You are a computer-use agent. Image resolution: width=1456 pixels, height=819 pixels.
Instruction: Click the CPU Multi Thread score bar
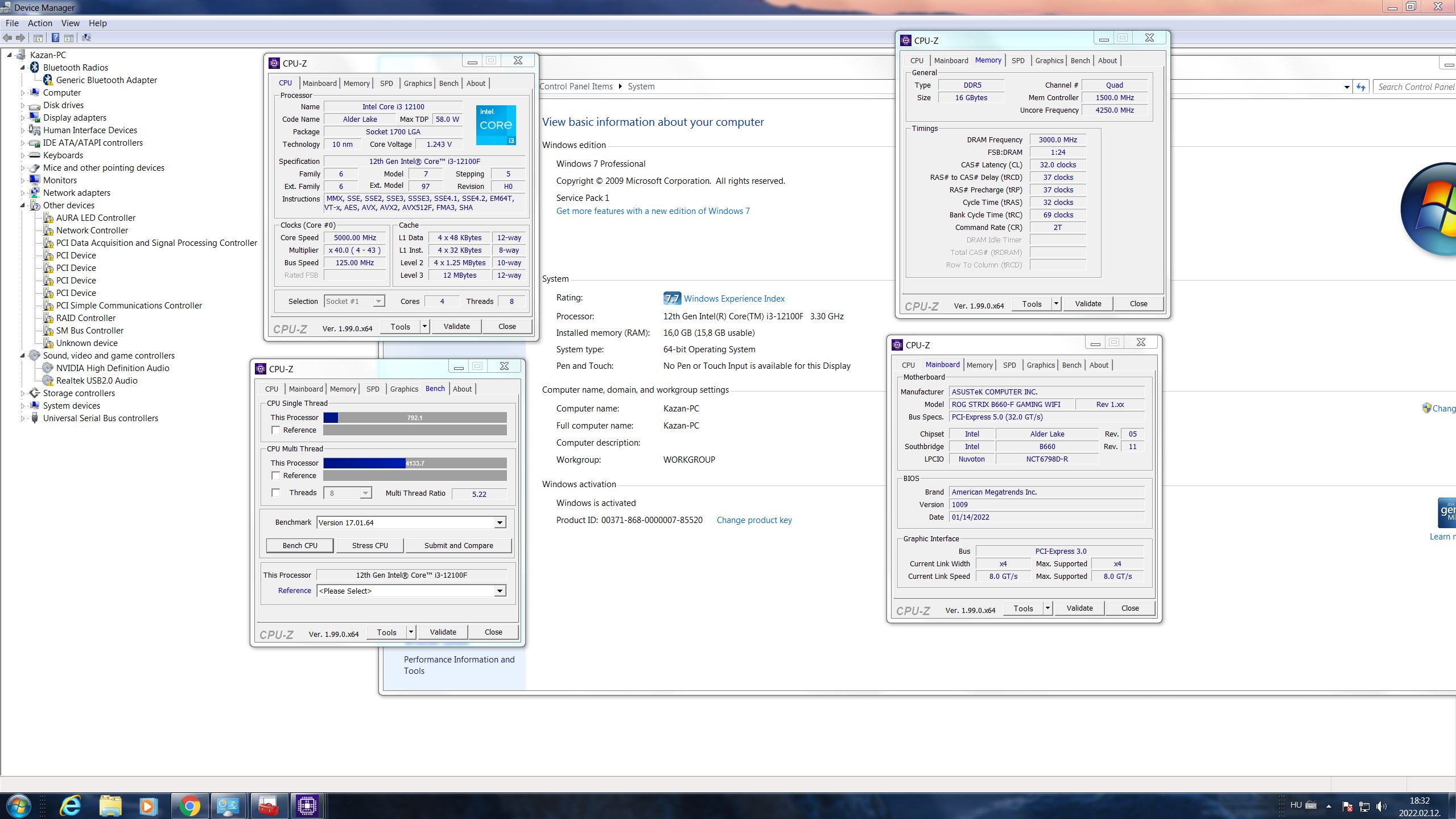coord(415,463)
